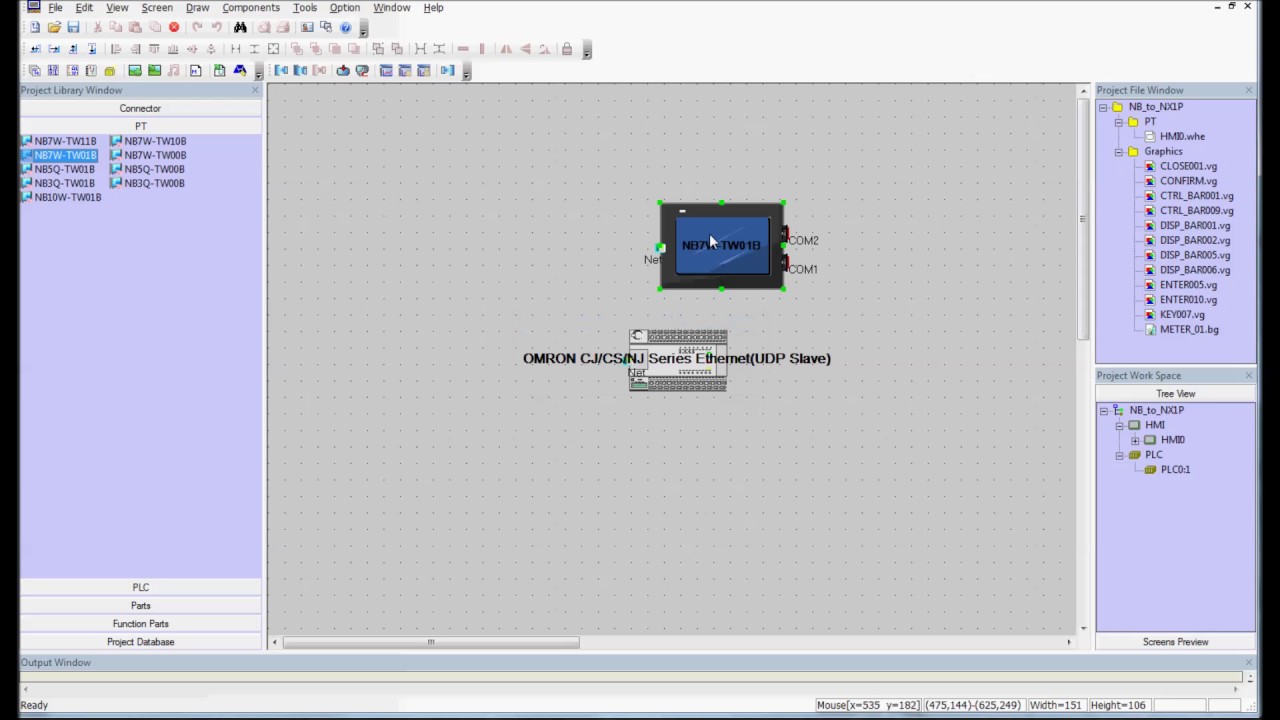Click the scissors Cut icon
Screen dimensions: 1280x720
coord(98,27)
